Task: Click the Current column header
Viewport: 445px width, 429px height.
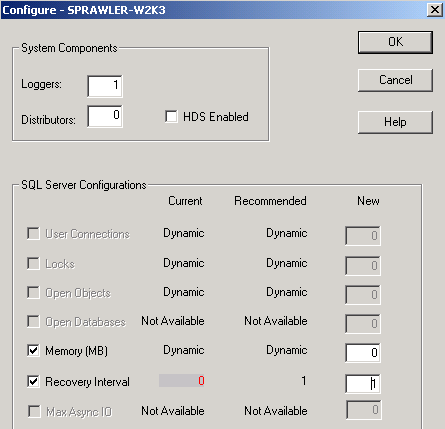Action: (x=185, y=201)
